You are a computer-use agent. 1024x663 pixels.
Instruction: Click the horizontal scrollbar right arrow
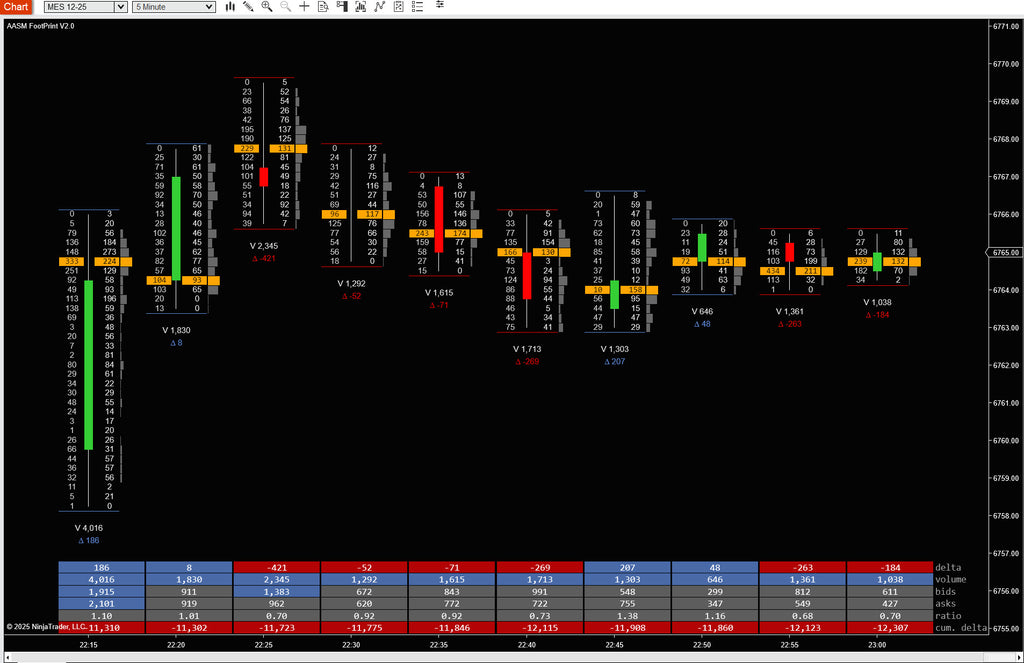pyautogui.click(x=1019, y=658)
